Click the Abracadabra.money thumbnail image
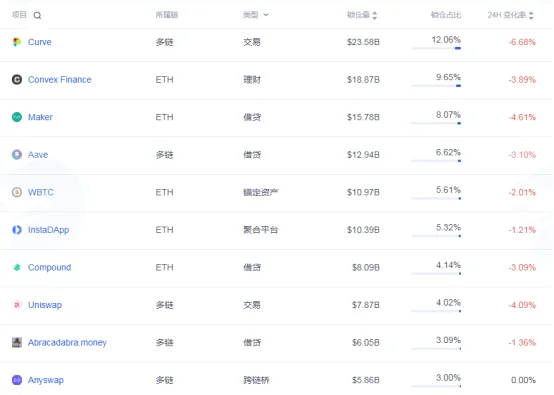Viewport: 554px width, 395px height. [17, 342]
